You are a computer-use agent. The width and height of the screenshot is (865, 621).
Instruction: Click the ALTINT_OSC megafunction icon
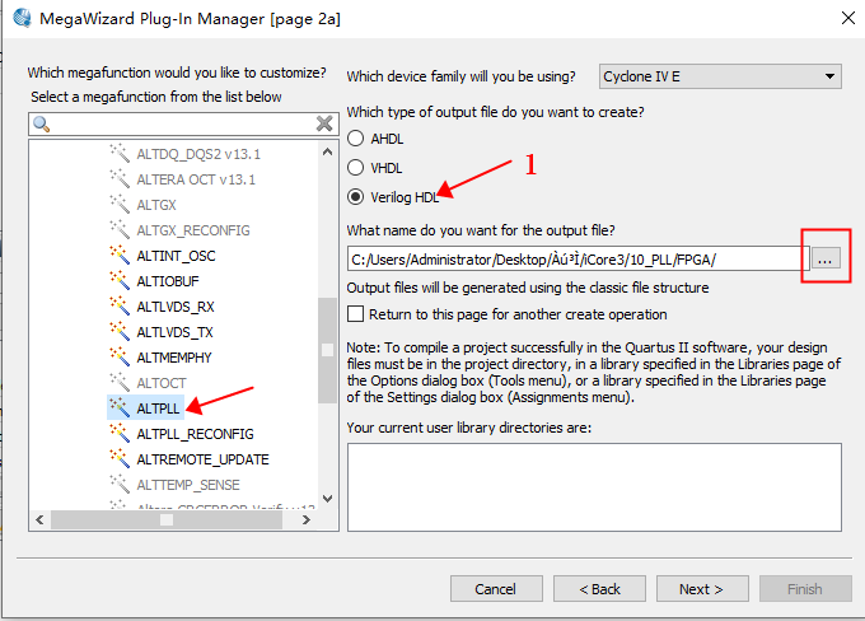(120, 256)
